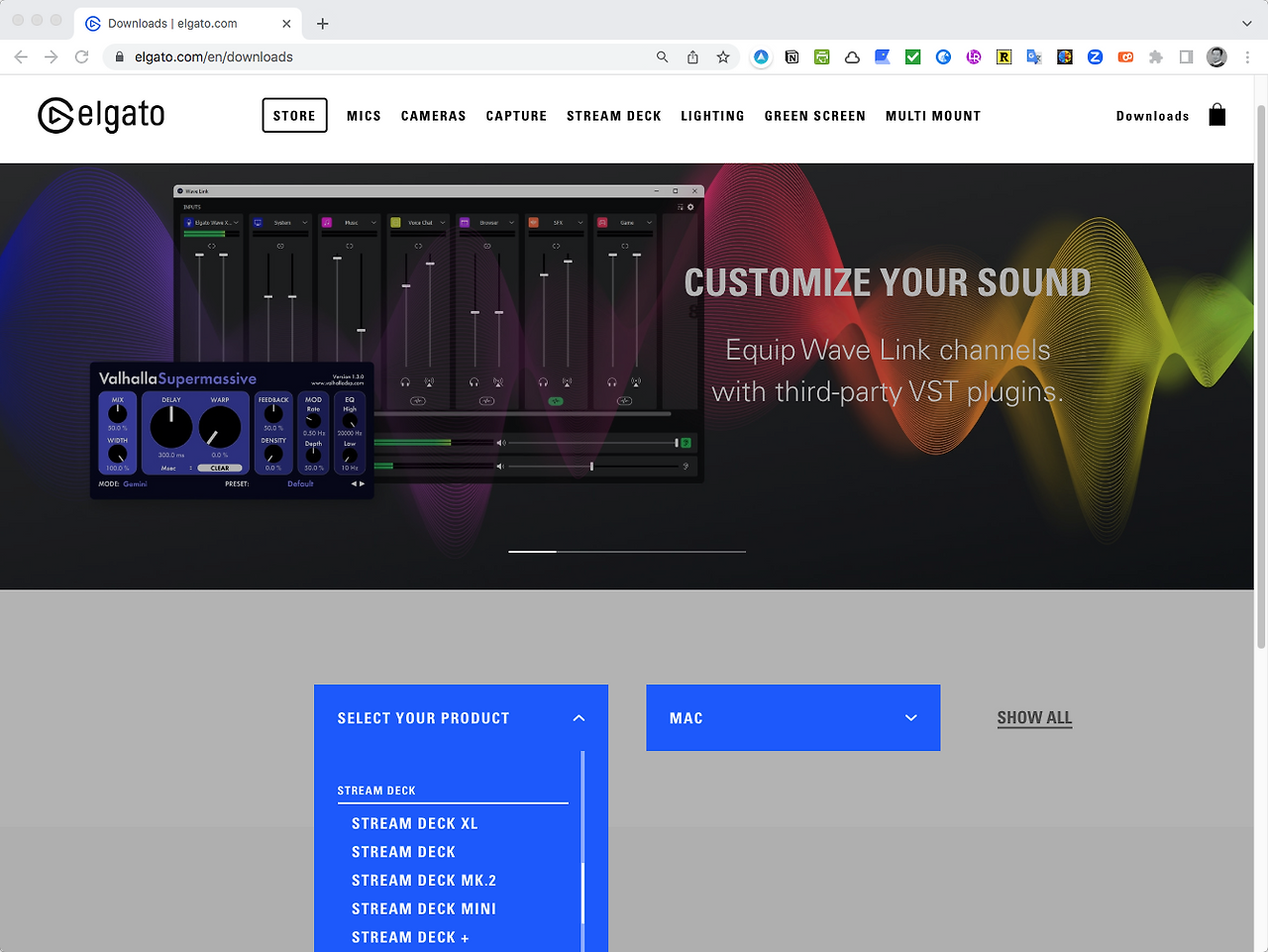The width and height of the screenshot is (1268, 952).
Task: Open the Downloads link in header
Action: 1153,116
